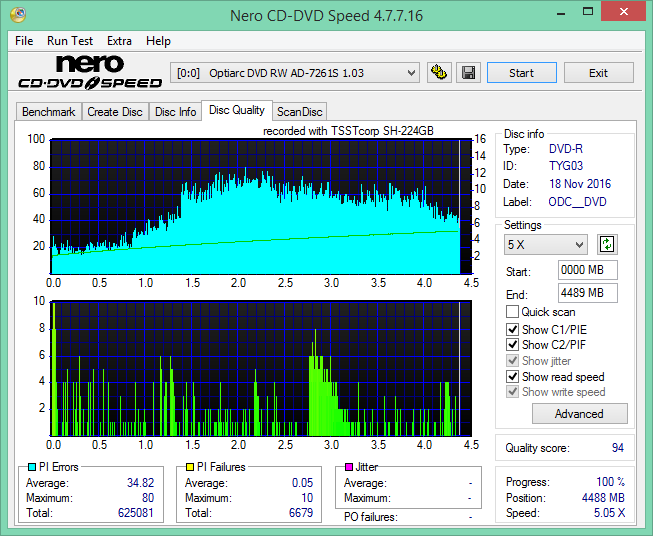Click PI Failures maximum value 10
The width and height of the screenshot is (653, 536).
(x=307, y=498)
